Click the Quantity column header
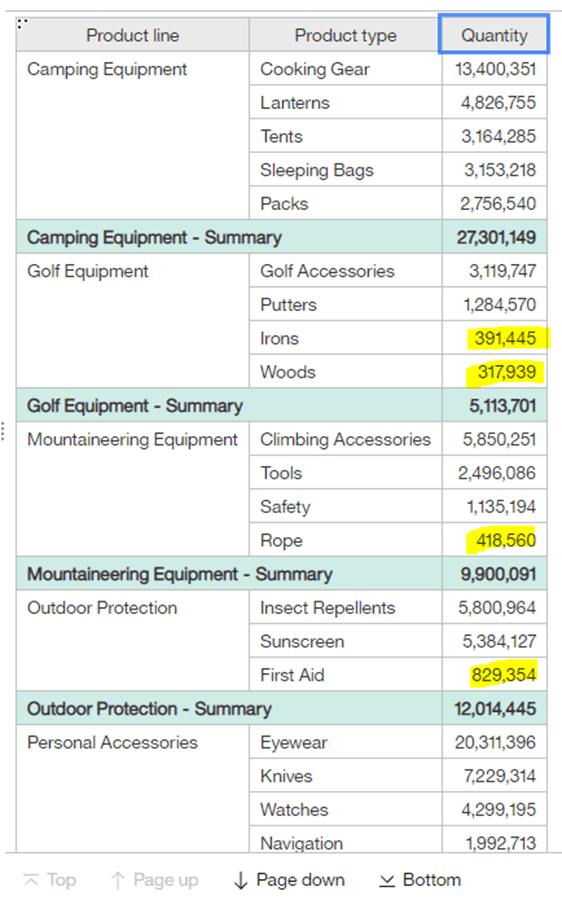Image resolution: width=562 pixels, height=900 pixels. (494, 35)
